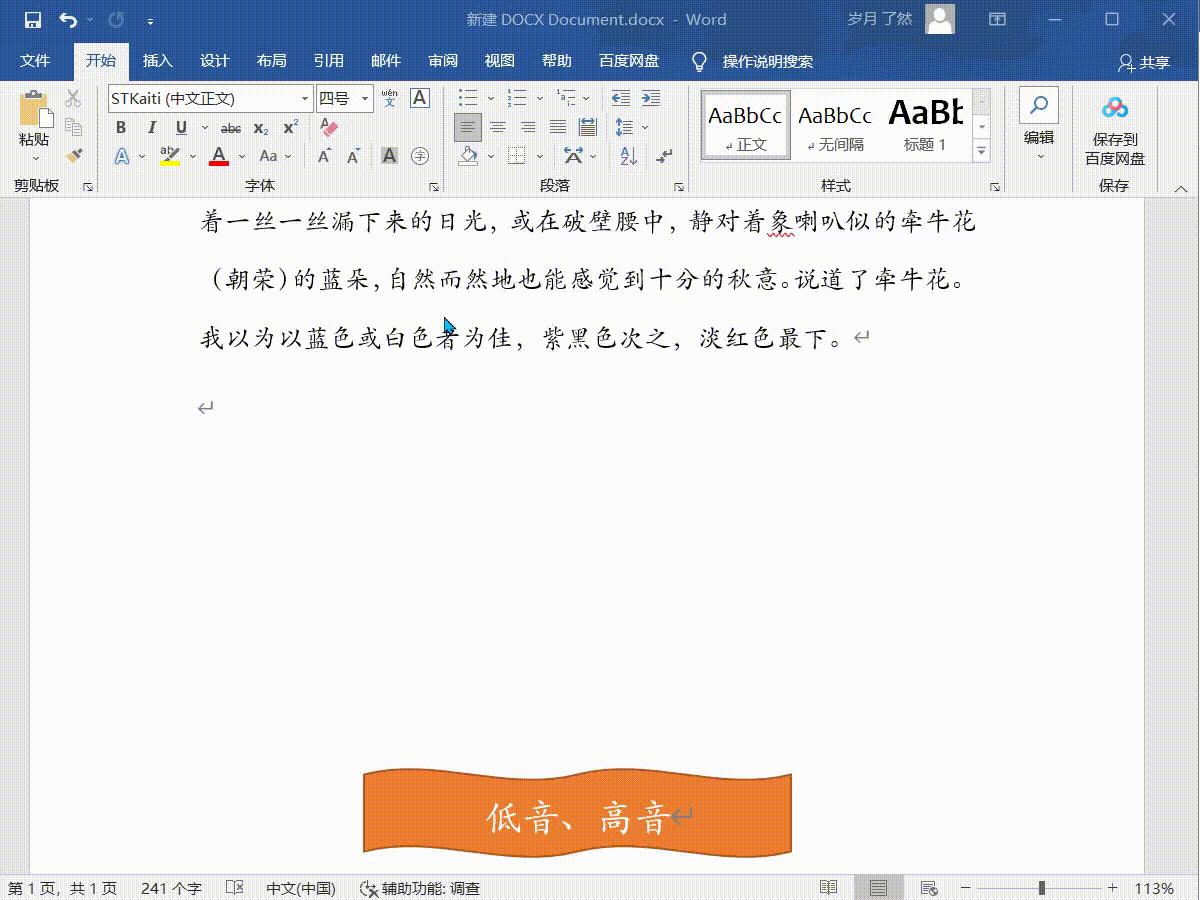Click 保存到百度网盘 button
The height and width of the screenshot is (900, 1200).
pos(1114,128)
